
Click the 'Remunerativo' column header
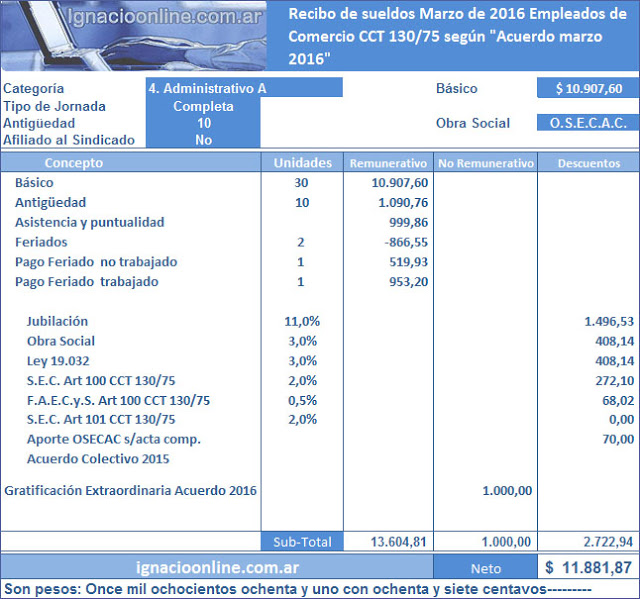(388, 163)
